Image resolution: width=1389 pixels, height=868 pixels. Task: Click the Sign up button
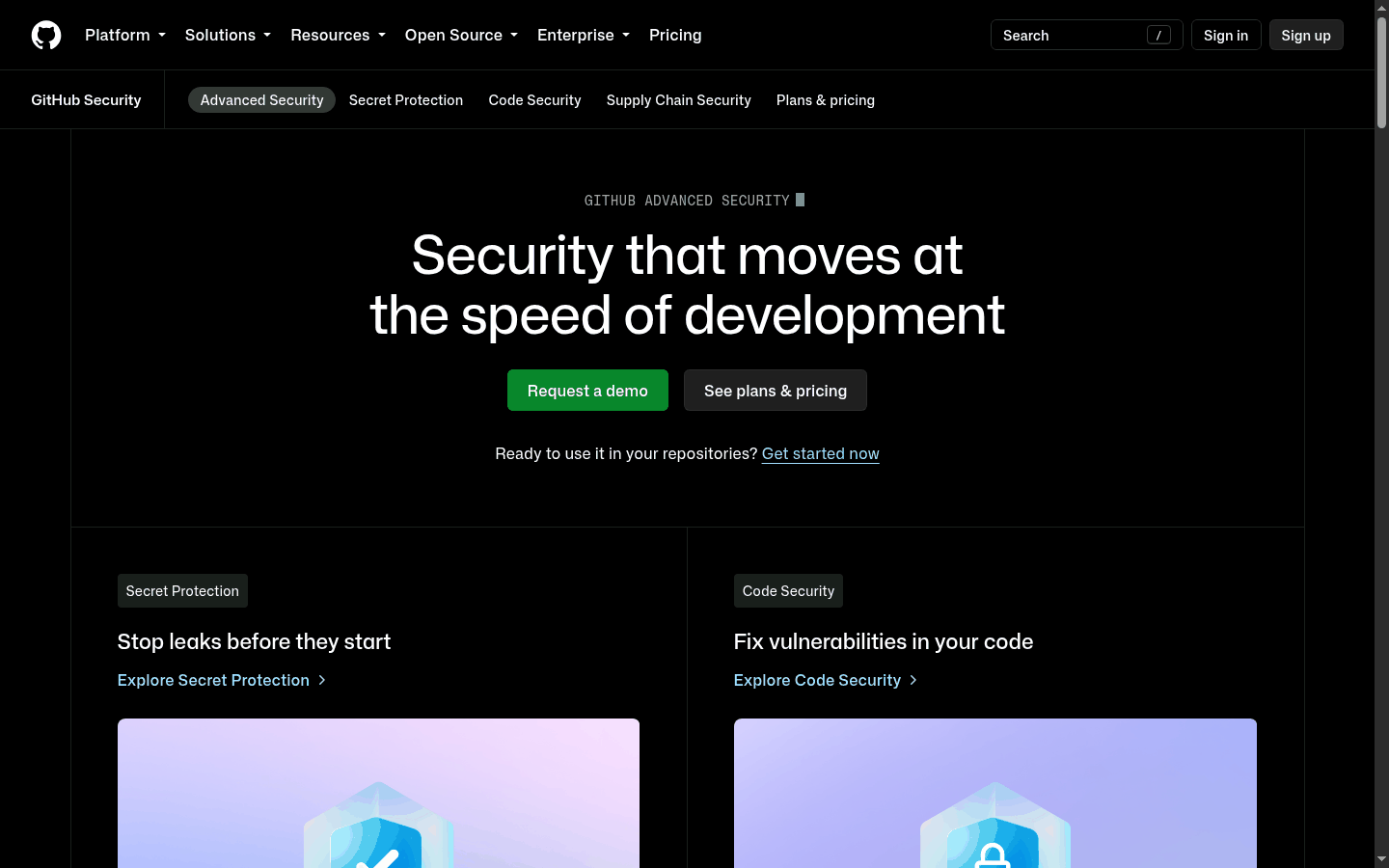pos(1306,35)
